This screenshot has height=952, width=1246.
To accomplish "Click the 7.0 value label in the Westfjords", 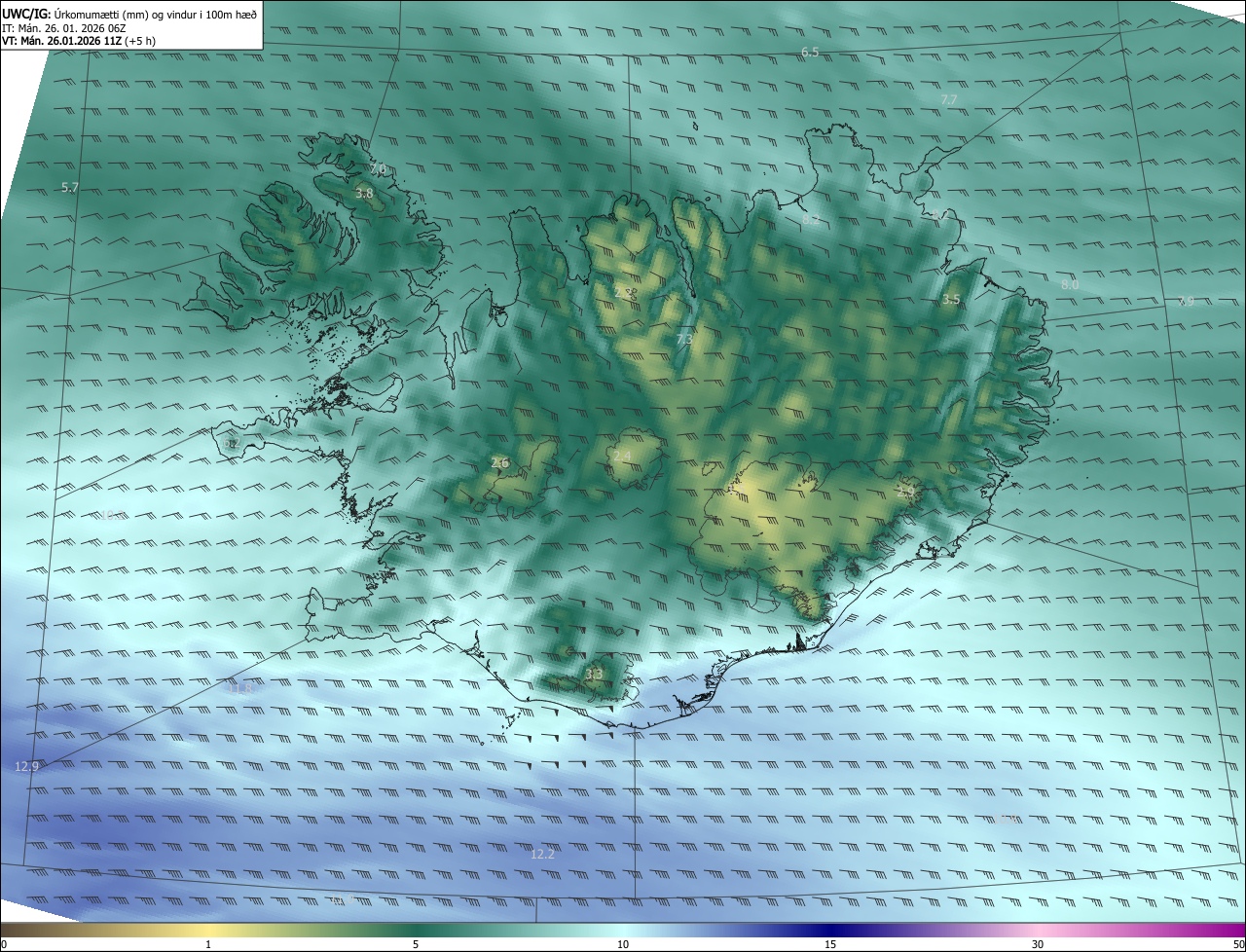I will 378,169.
